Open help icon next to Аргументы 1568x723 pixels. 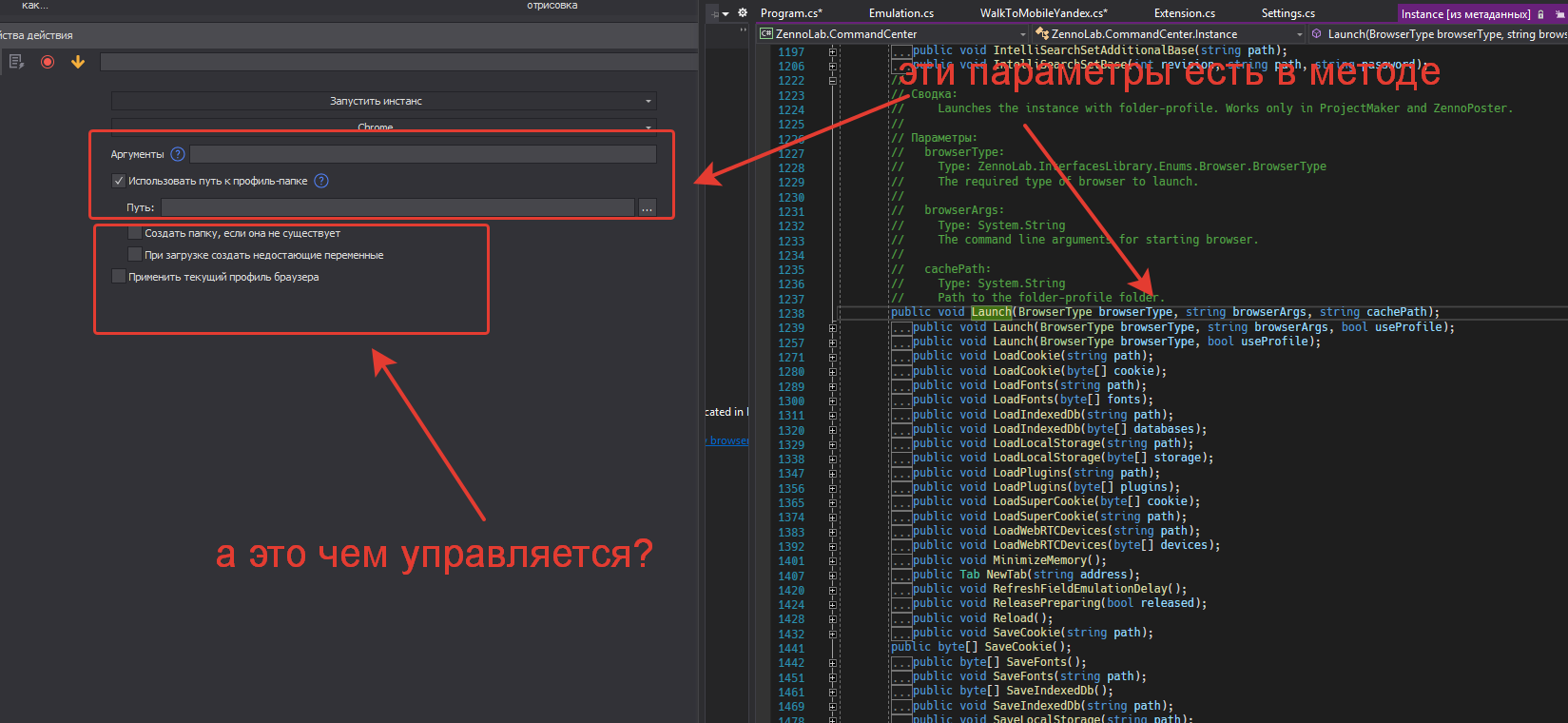pos(177,154)
